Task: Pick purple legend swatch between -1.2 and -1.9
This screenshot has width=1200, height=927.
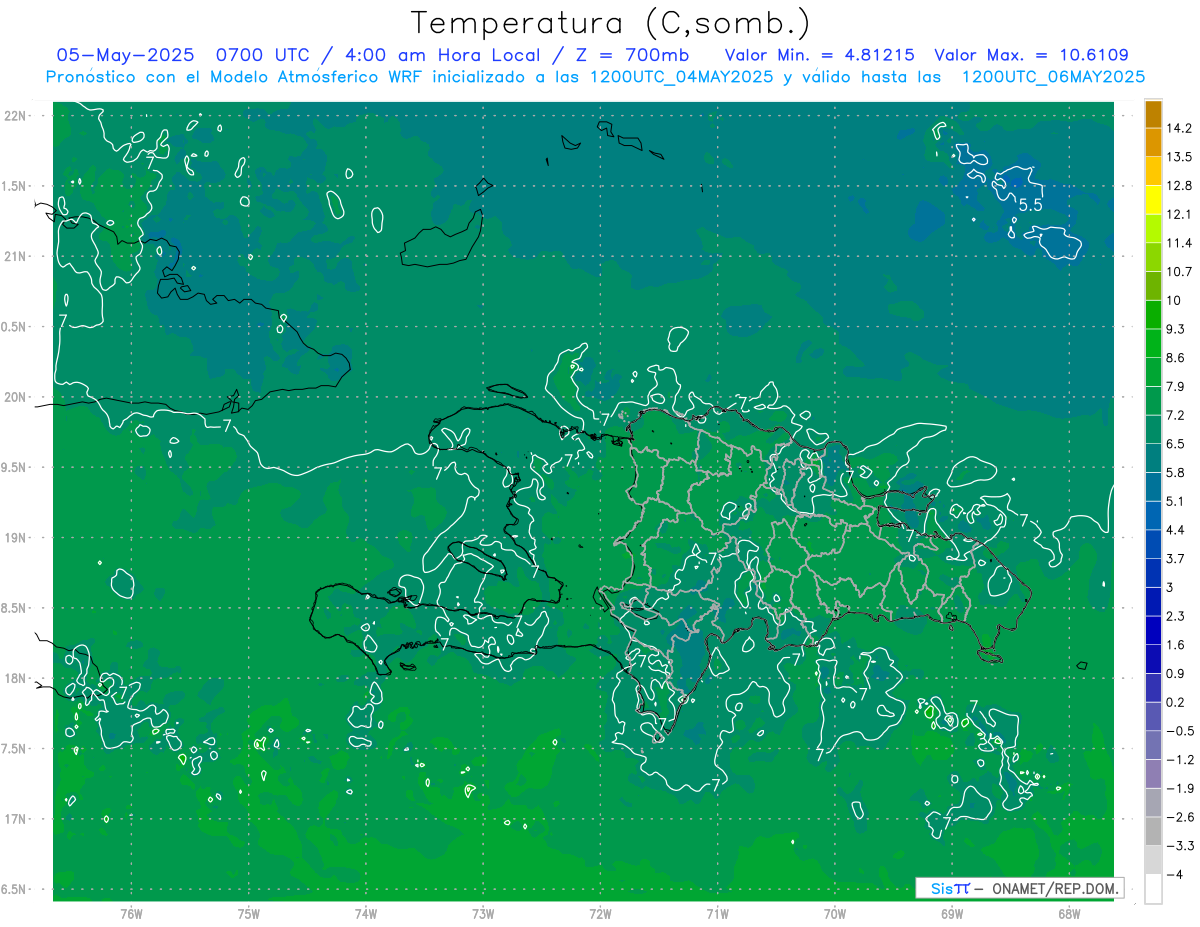Action: click(1153, 774)
